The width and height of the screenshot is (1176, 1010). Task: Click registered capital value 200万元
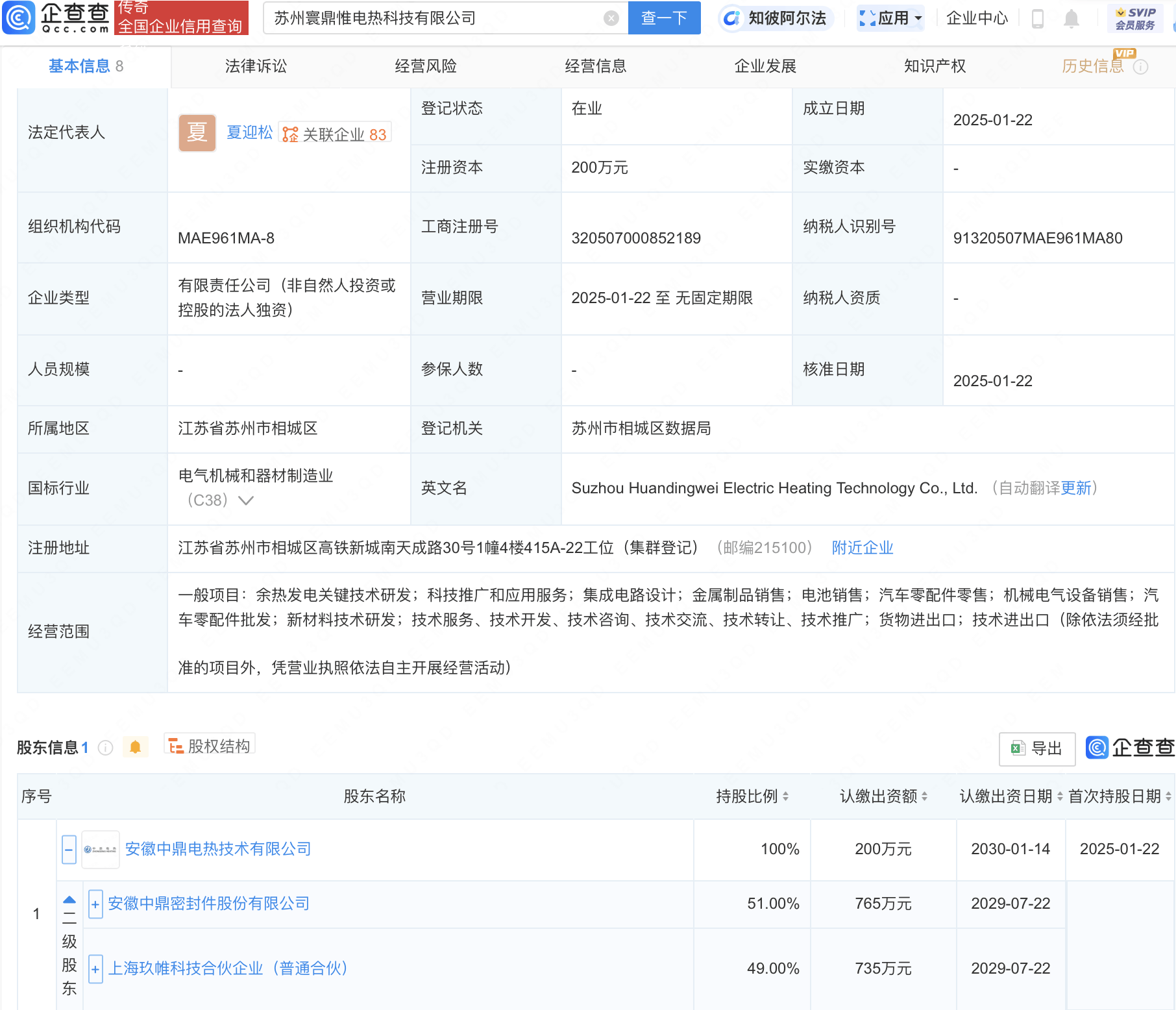(600, 167)
